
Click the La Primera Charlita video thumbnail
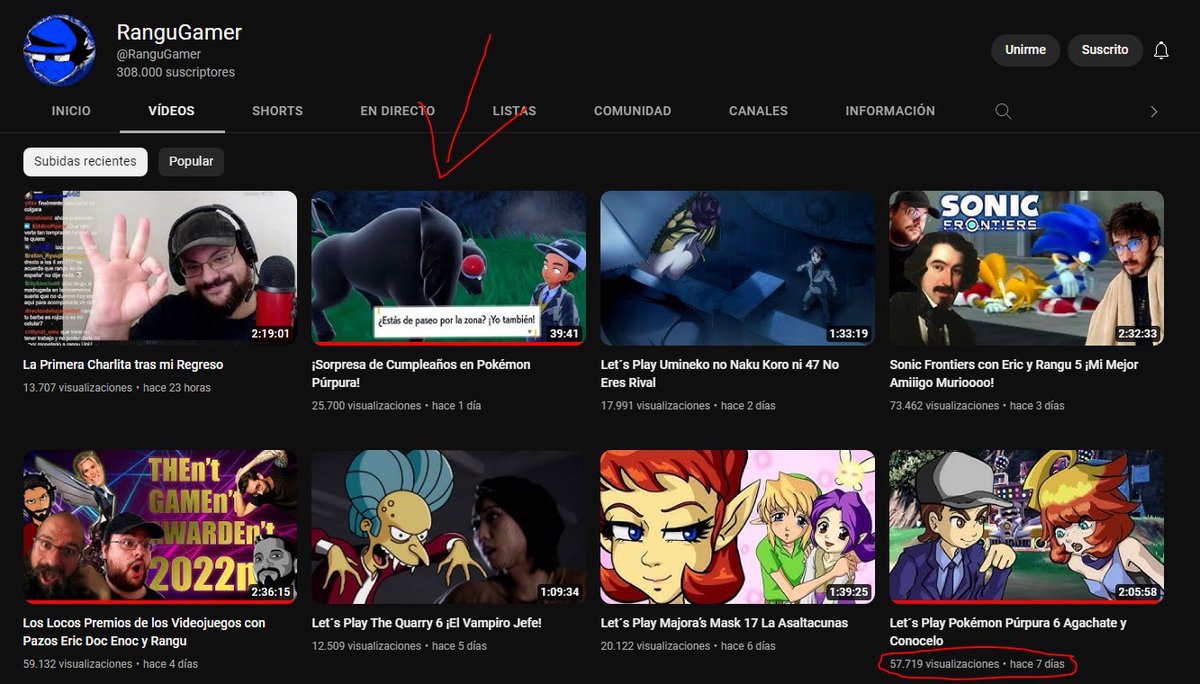tap(160, 268)
